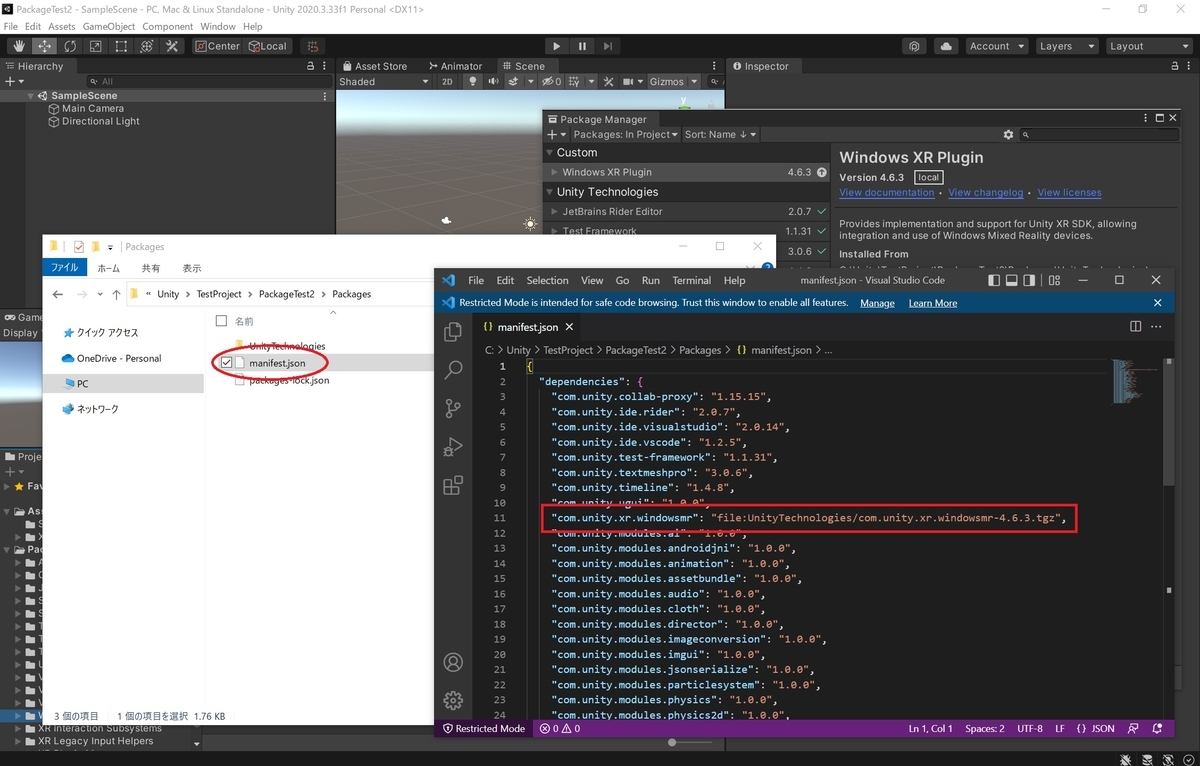Open Unity Window menu
Viewport: 1200px width, 766px height.
pyautogui.click(x=218, y=26)
